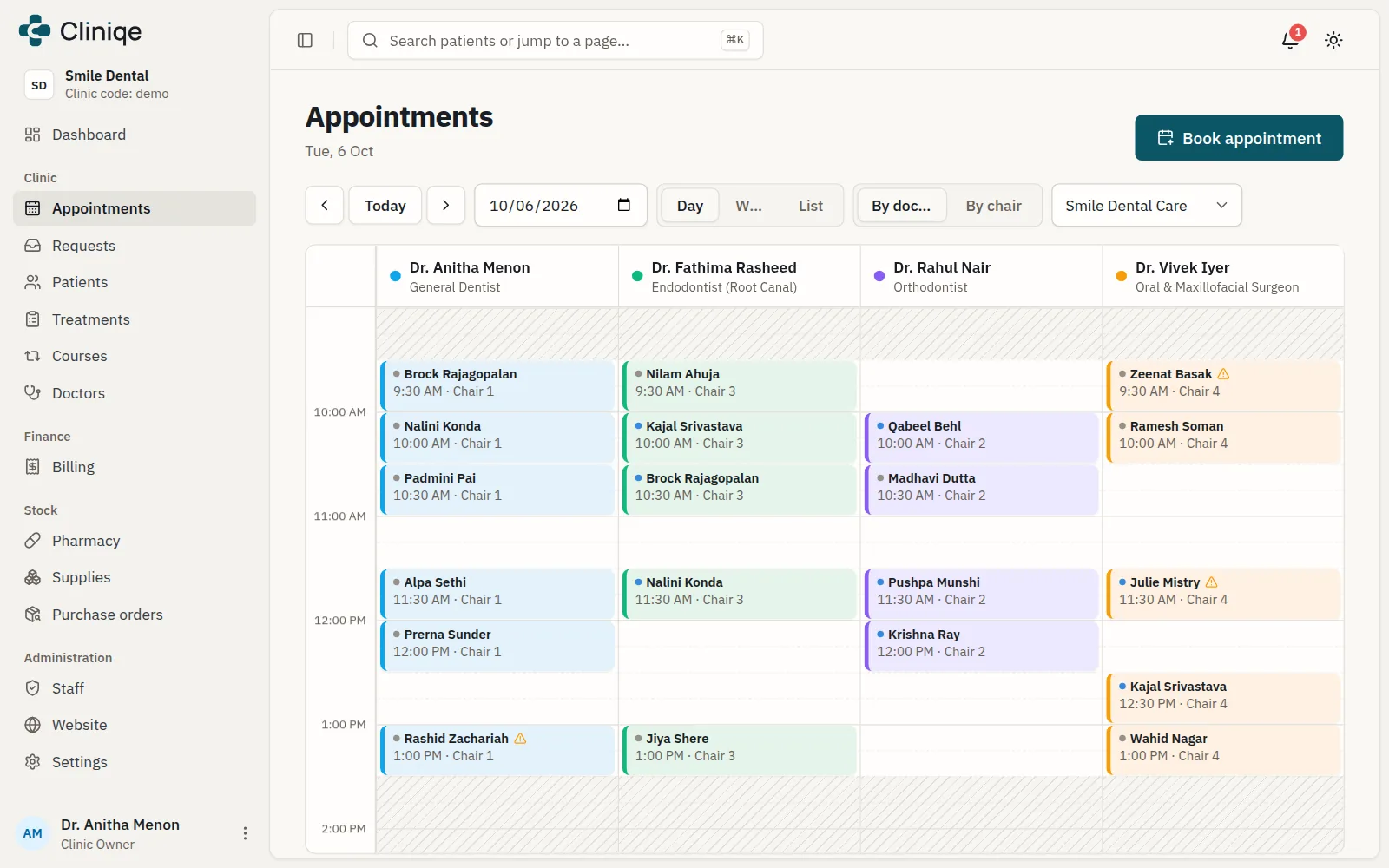The width and height of the screenshot is (1389, 868).
Task: Go to next day arrow
Action: [446, 205]
